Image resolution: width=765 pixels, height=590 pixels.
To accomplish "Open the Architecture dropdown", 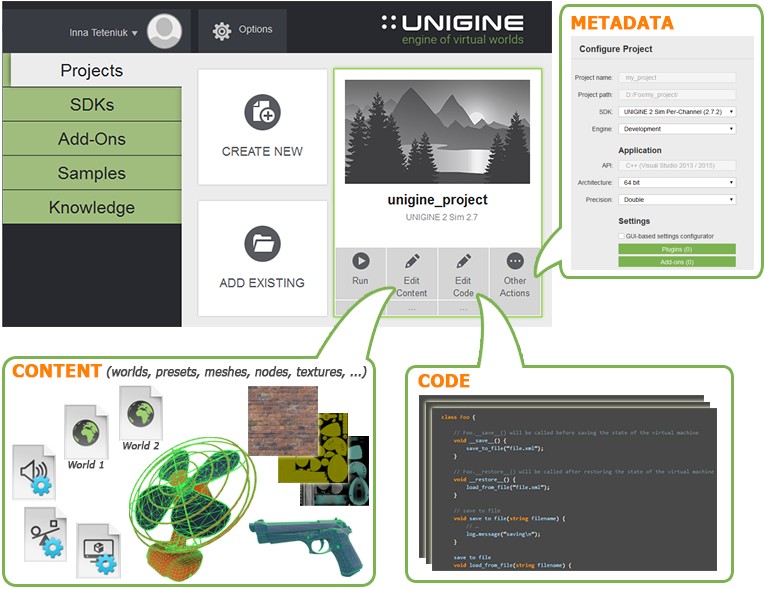I will click(677, 182).
